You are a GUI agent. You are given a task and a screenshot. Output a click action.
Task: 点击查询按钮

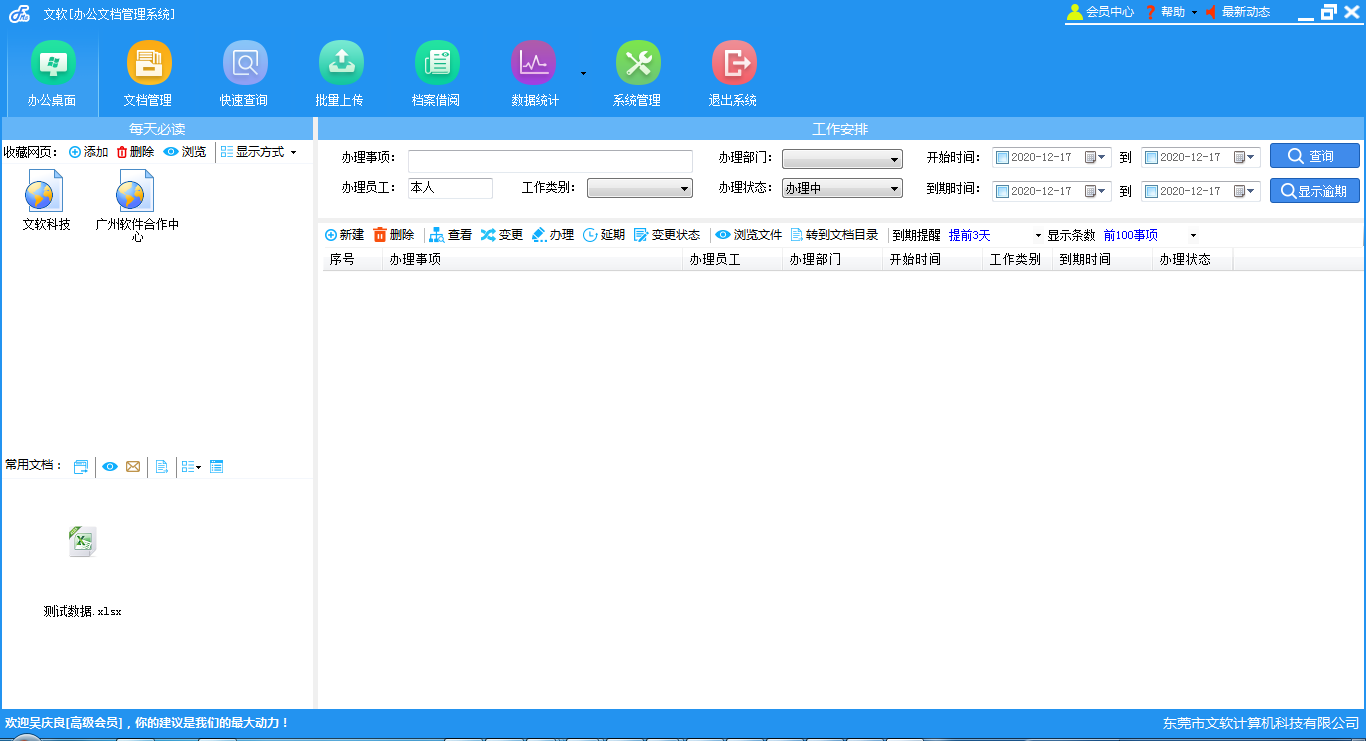(1314, 156)
